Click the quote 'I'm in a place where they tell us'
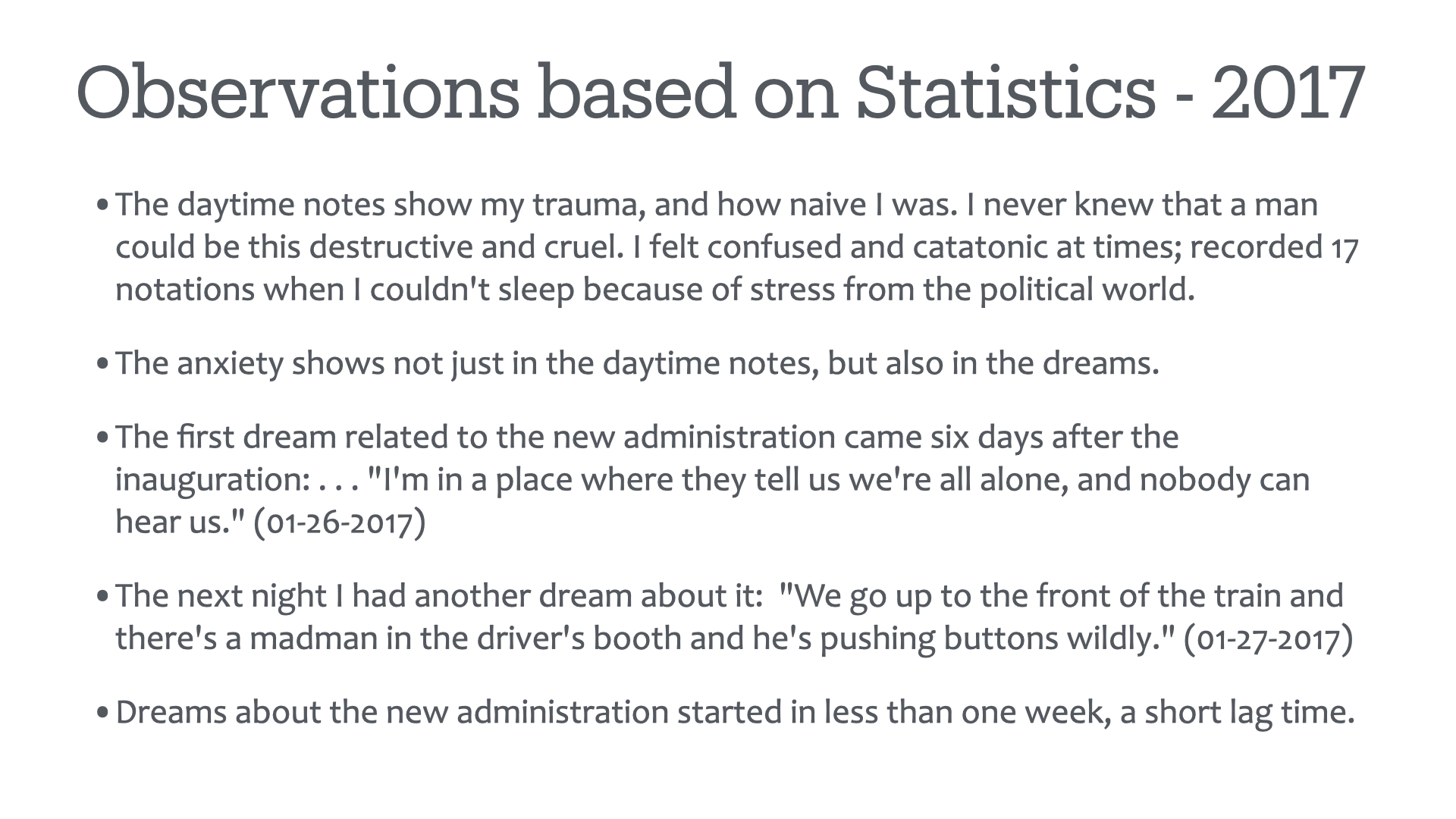Screen dimensions: 1456x819 [613, 480]
